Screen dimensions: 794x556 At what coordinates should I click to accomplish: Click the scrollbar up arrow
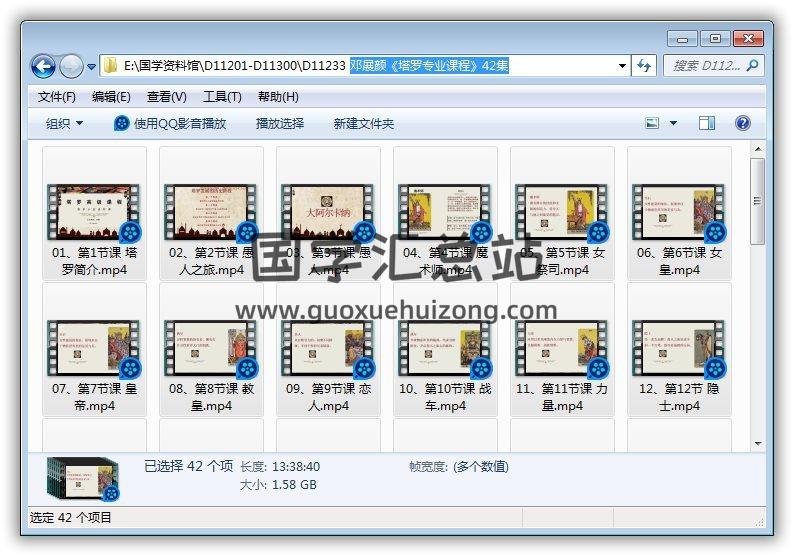point(758,149)
